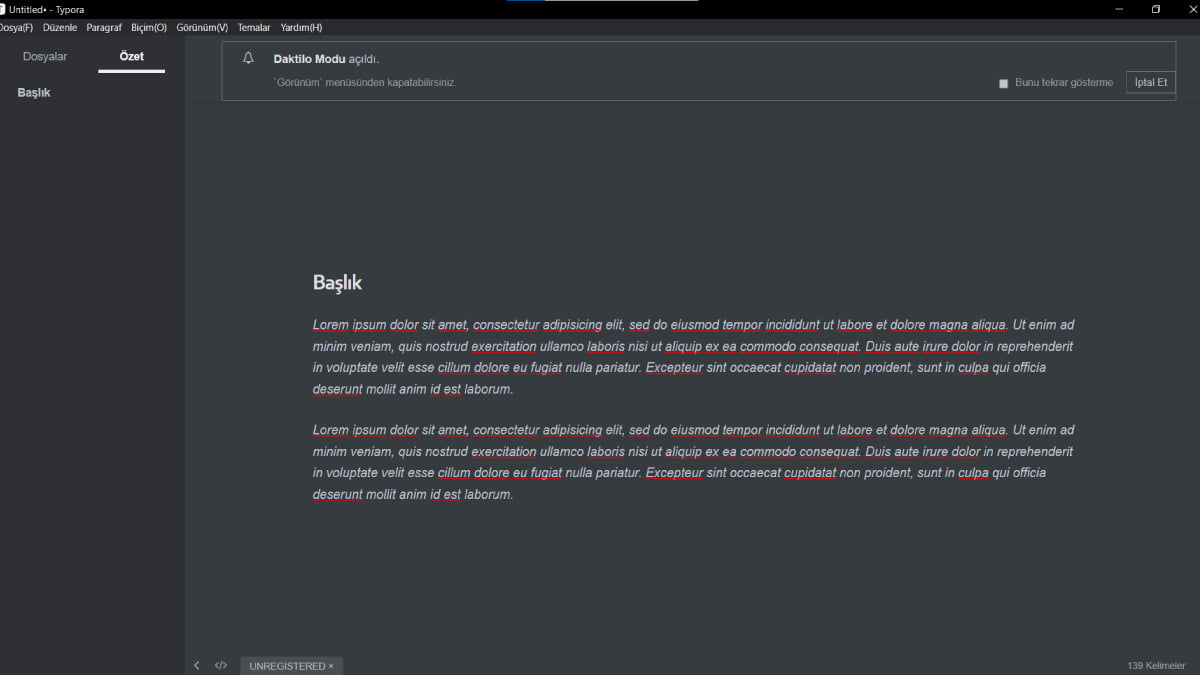The width and height of the screenshot is (1200, 675).
Task: Click the bell icon in Daktilo Modu notification
Action: tap(249, 58)
